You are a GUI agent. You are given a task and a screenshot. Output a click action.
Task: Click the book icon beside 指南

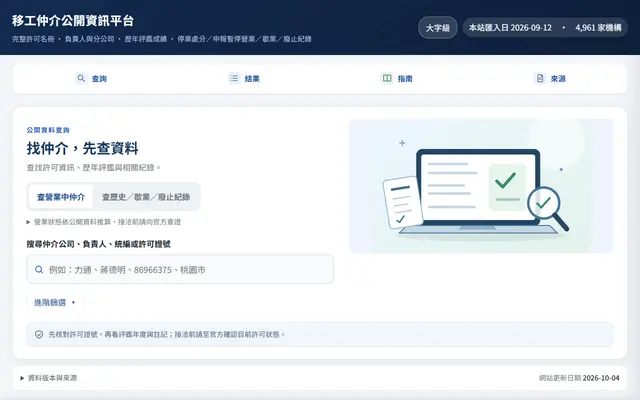387,78
